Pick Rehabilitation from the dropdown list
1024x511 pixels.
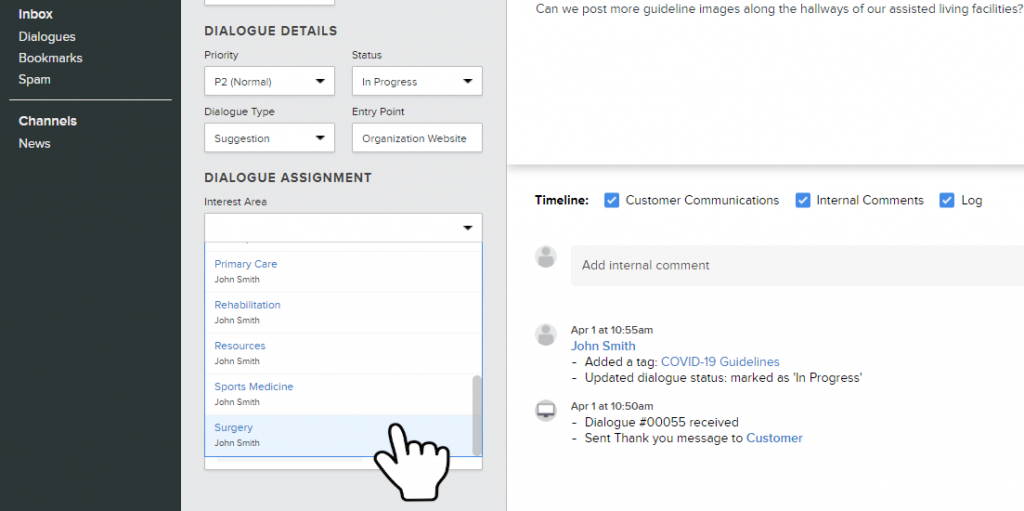(339, 312)
